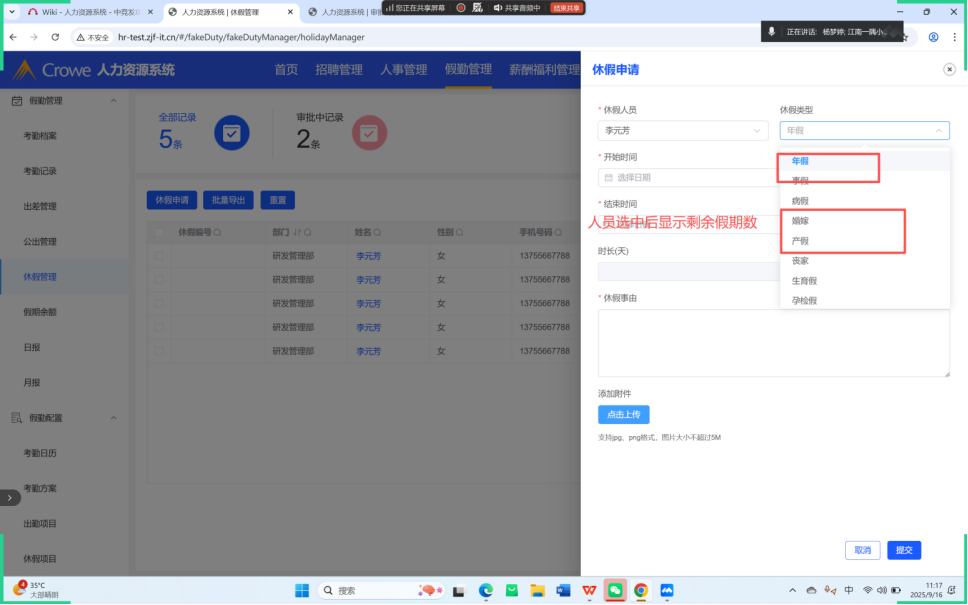Open Tencent Meeting from the taskbar
This screenshot has height=605, width=968.
667,591
